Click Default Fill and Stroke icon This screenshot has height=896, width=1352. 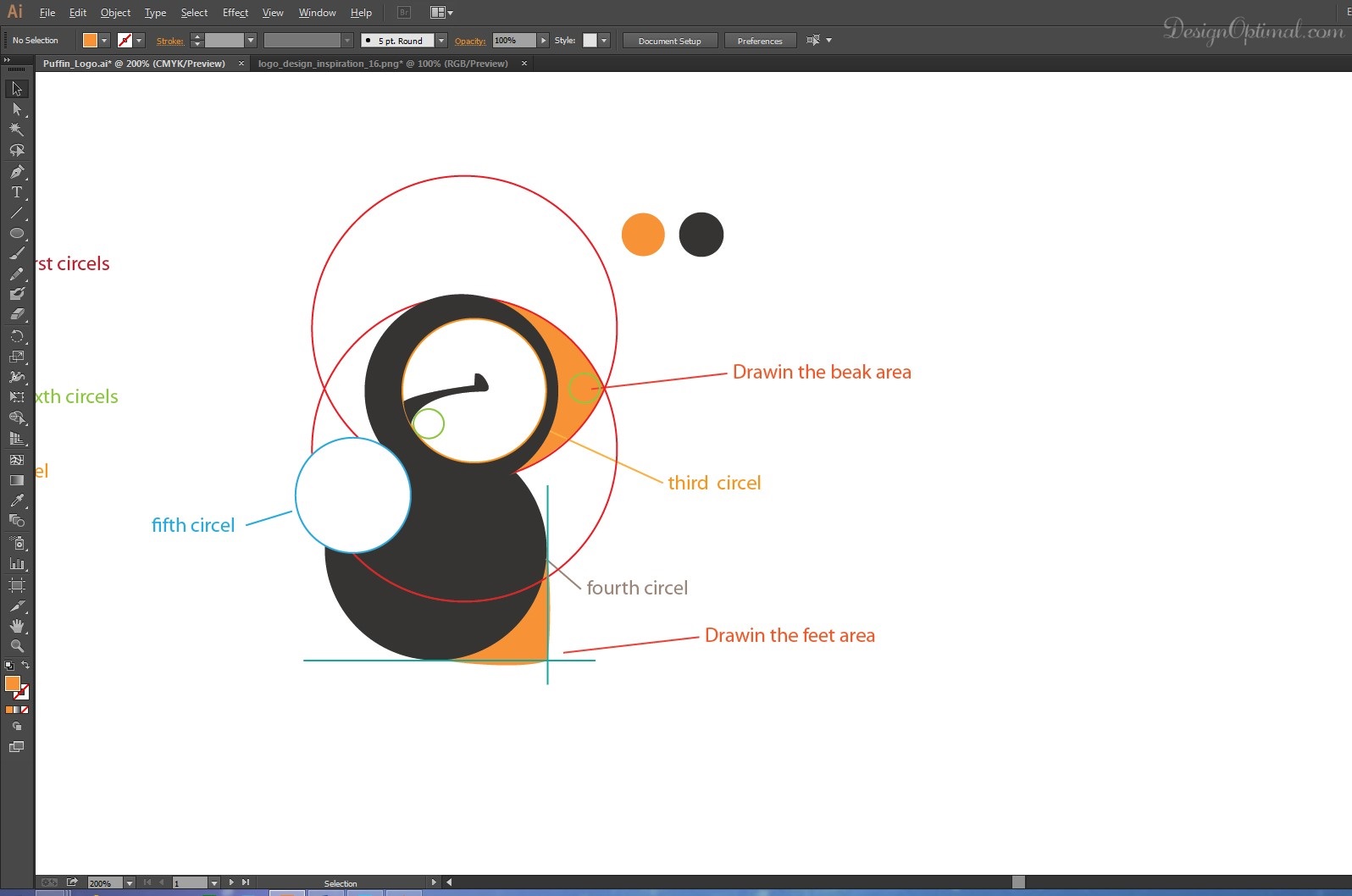click(8, 666)
